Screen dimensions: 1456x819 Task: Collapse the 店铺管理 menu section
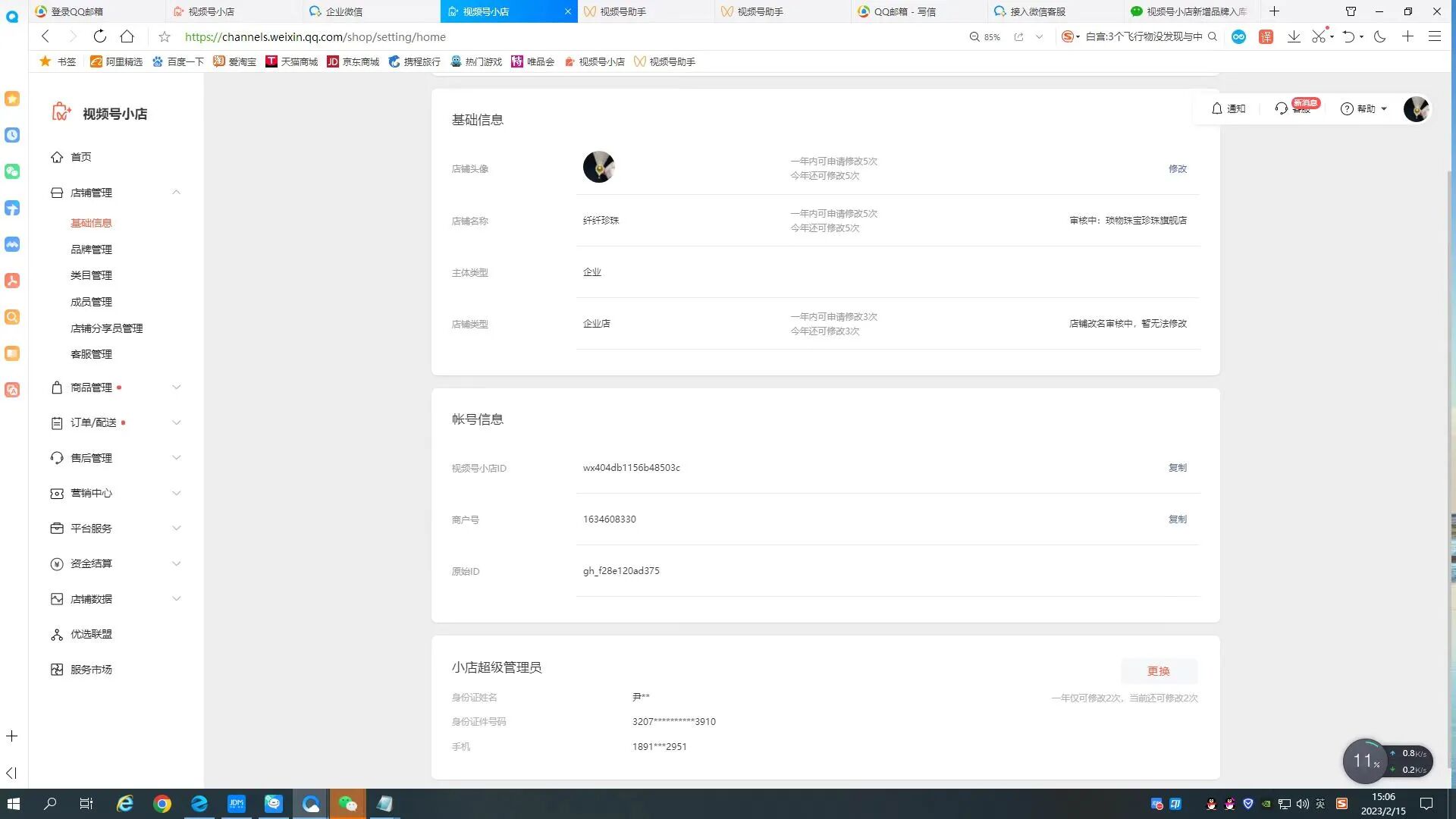point(176,193)
